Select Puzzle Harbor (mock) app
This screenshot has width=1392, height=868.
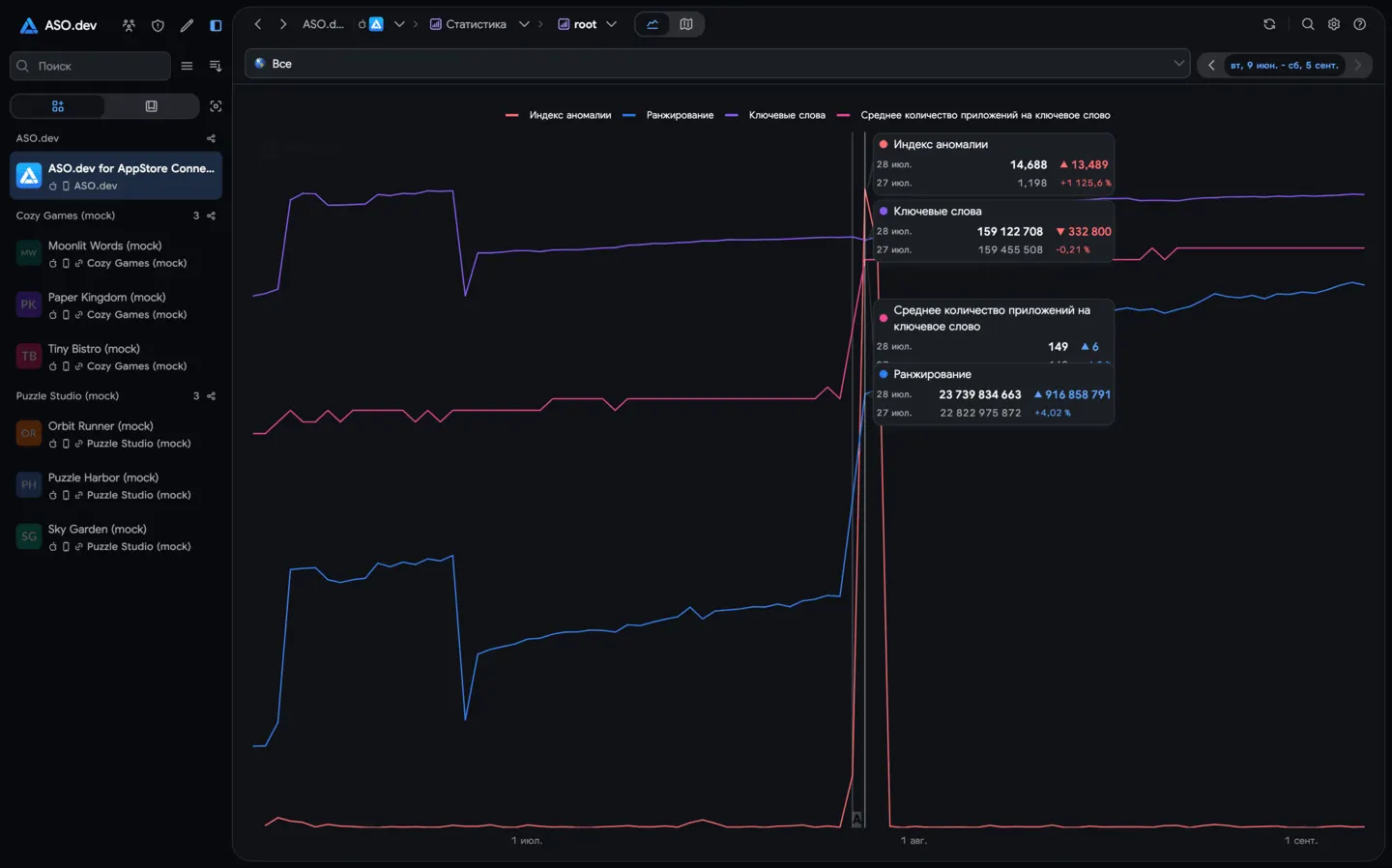(x=116, y=485)
